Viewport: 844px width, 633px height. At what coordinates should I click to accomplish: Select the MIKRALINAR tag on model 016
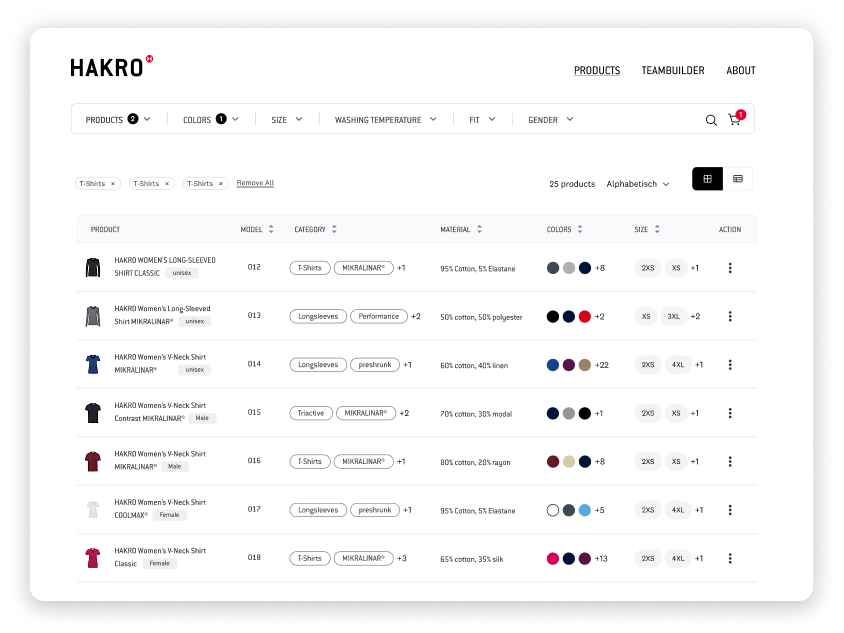(x=363, y=461)
